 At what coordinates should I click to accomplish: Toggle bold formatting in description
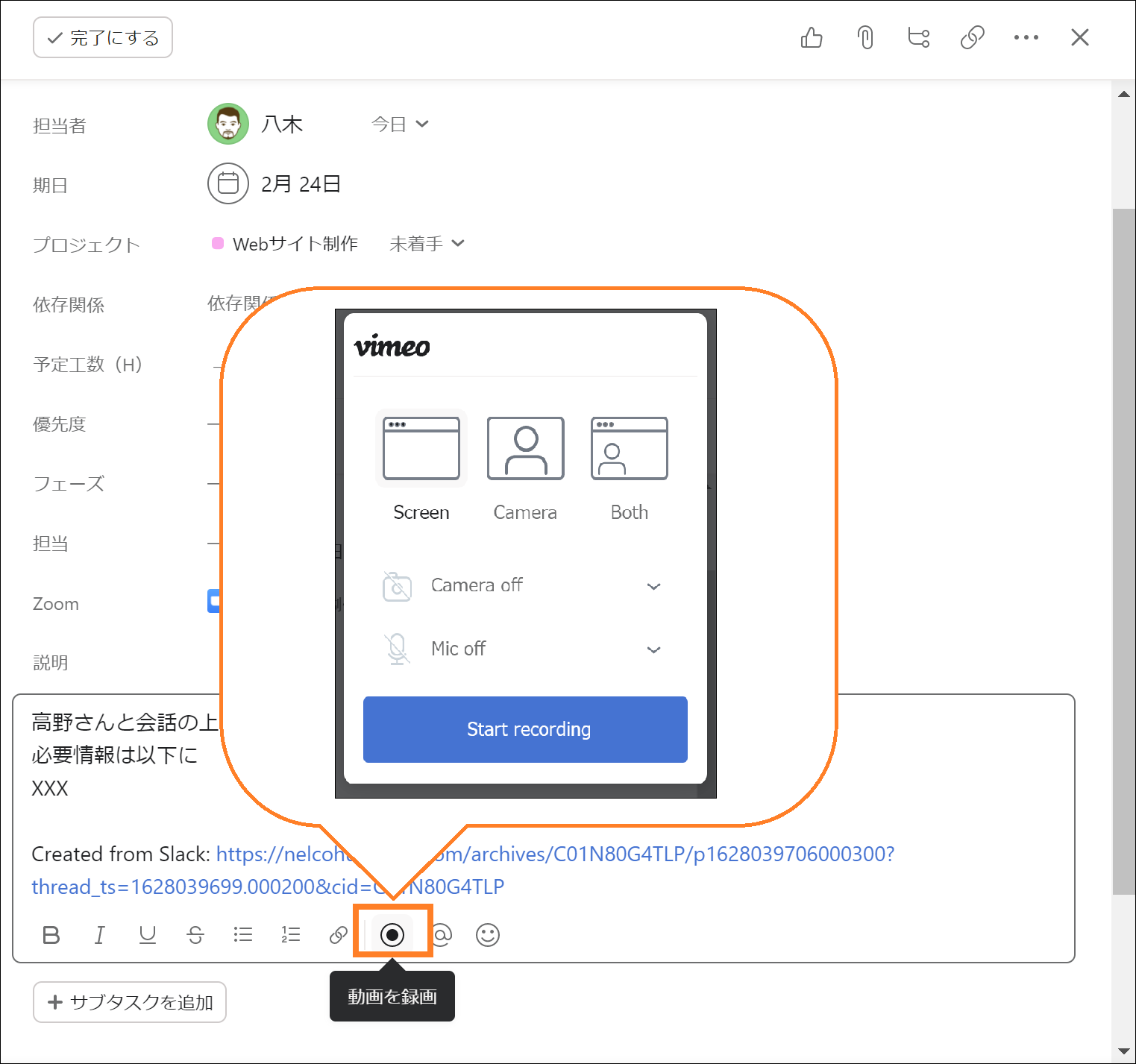click(x=51, y=935)
